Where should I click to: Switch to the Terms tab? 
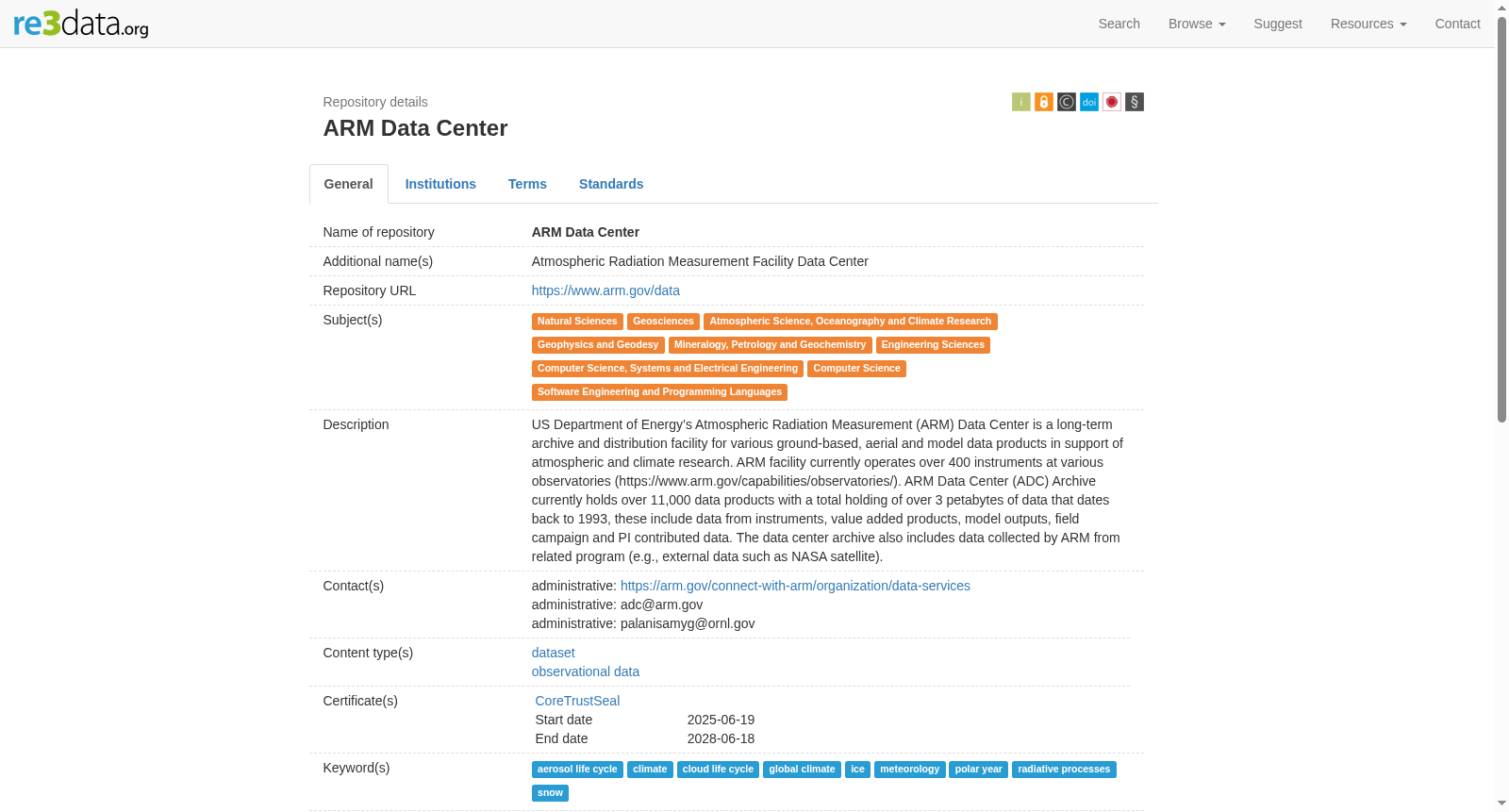point(527,184)
